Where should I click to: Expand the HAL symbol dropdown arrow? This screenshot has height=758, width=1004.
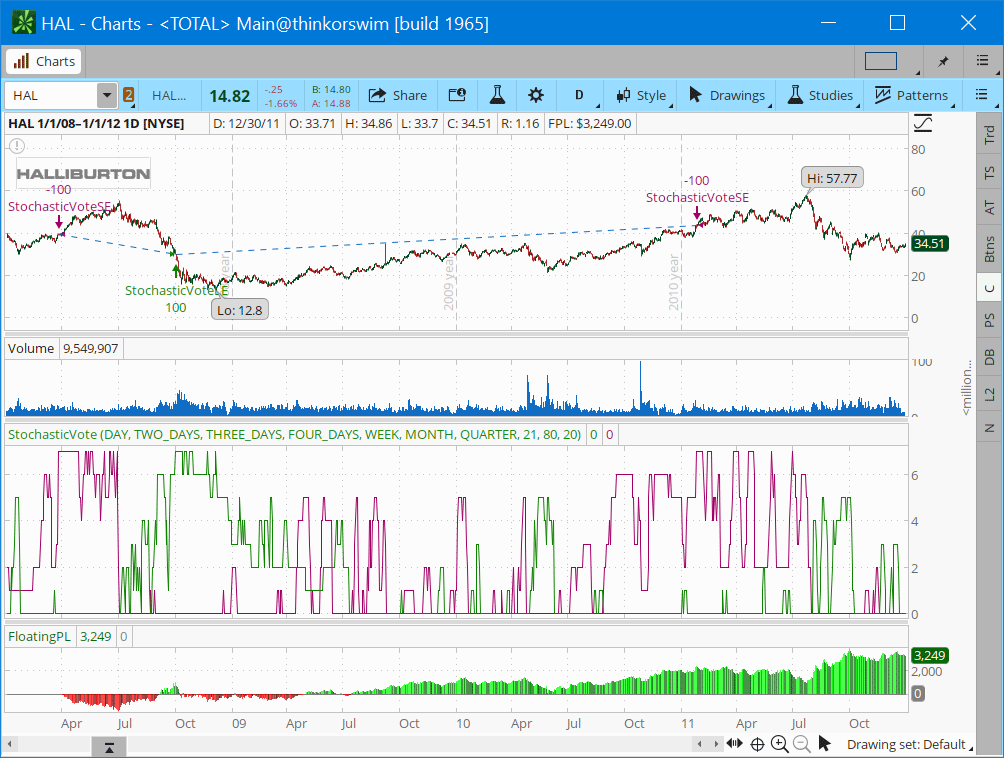107,96
